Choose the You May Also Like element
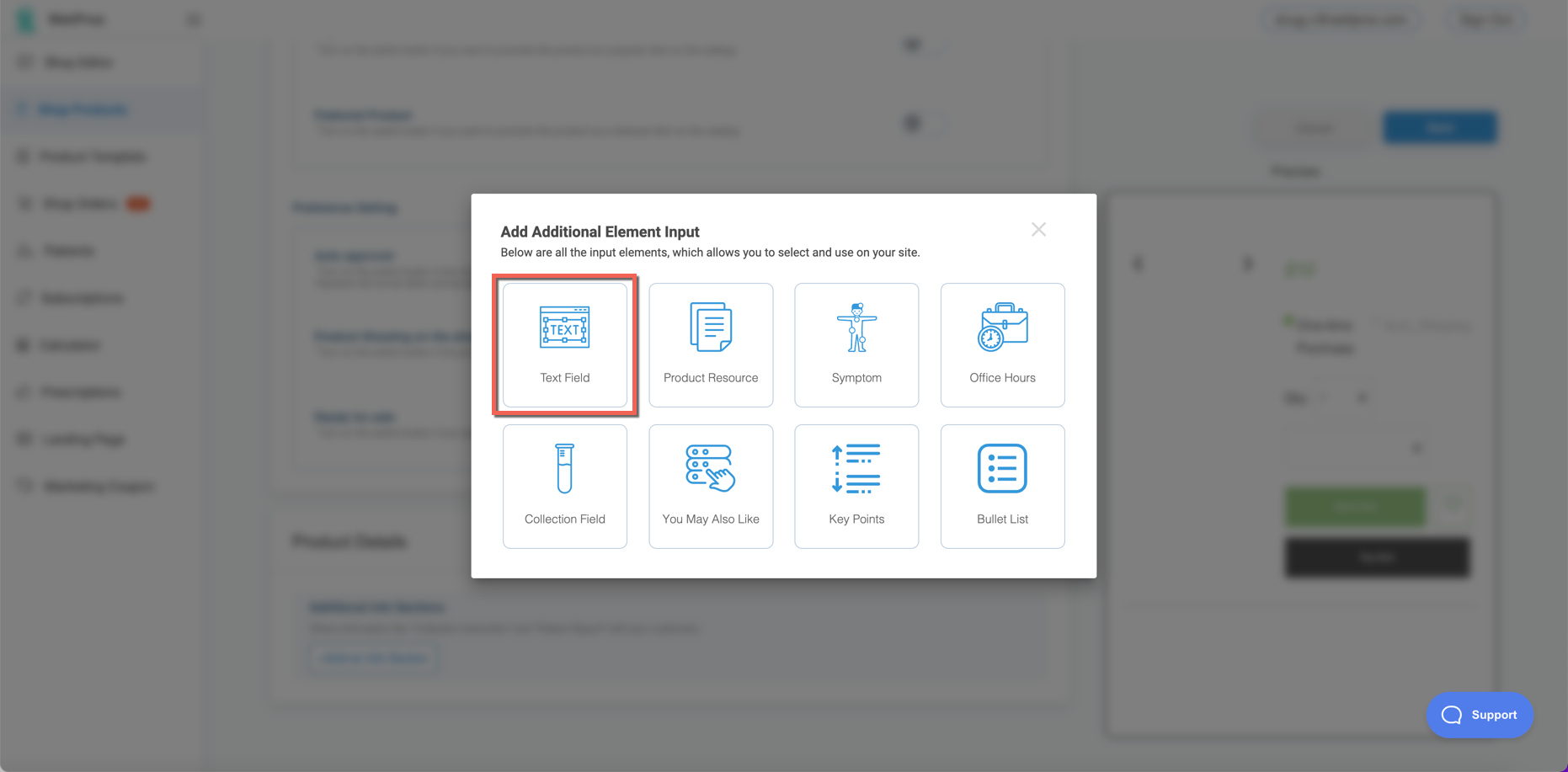 [x=711, y=487]
